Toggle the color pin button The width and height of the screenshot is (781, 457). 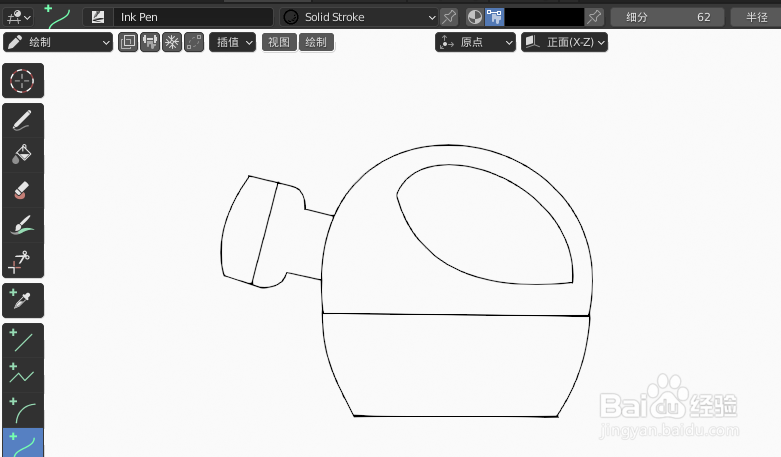pos(594,17)
